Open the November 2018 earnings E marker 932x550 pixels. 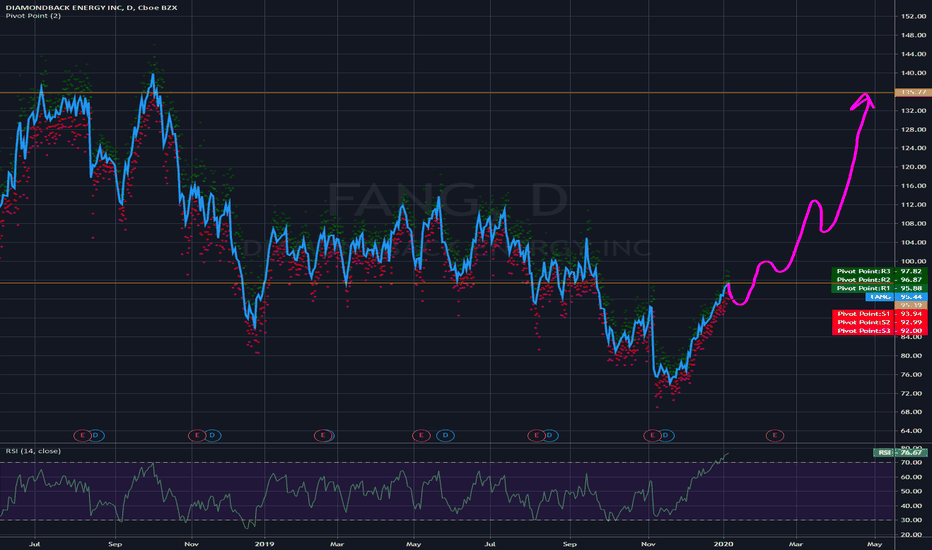pyautogui.click(x=197, y=436)
